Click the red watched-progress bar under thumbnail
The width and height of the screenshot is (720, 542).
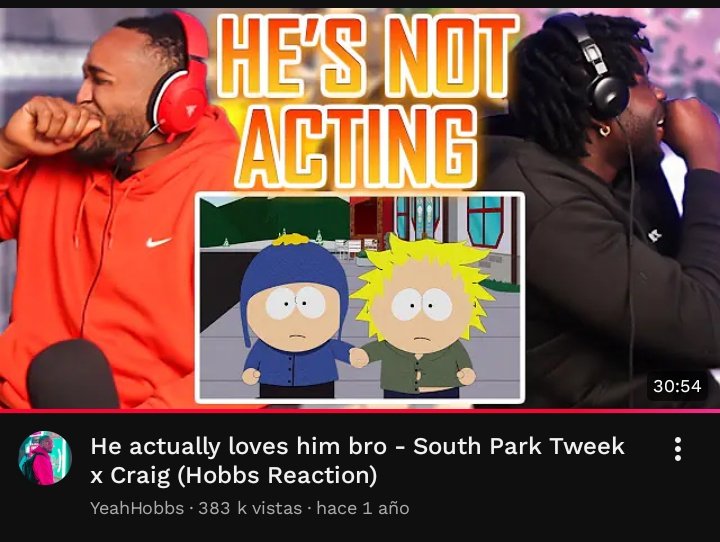point(360,411)
